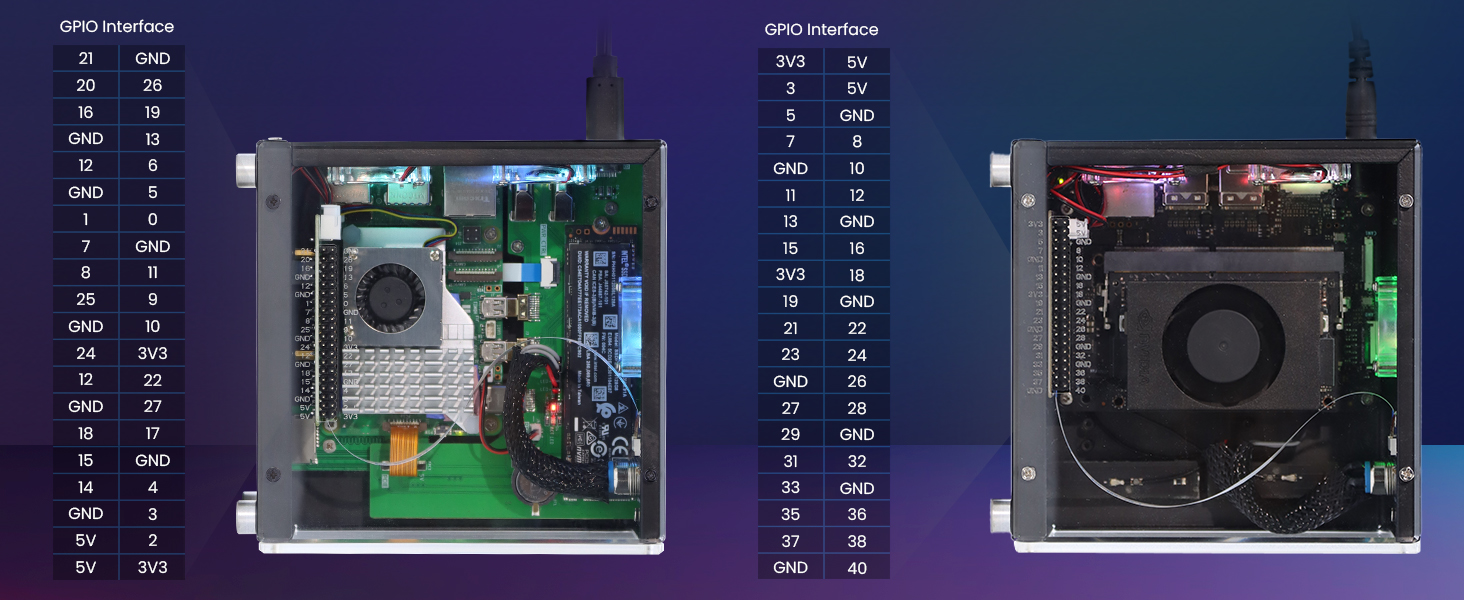
Task: Select the GND cell beside pin 33
Action: pyautogui.click(x=857, y=488)
